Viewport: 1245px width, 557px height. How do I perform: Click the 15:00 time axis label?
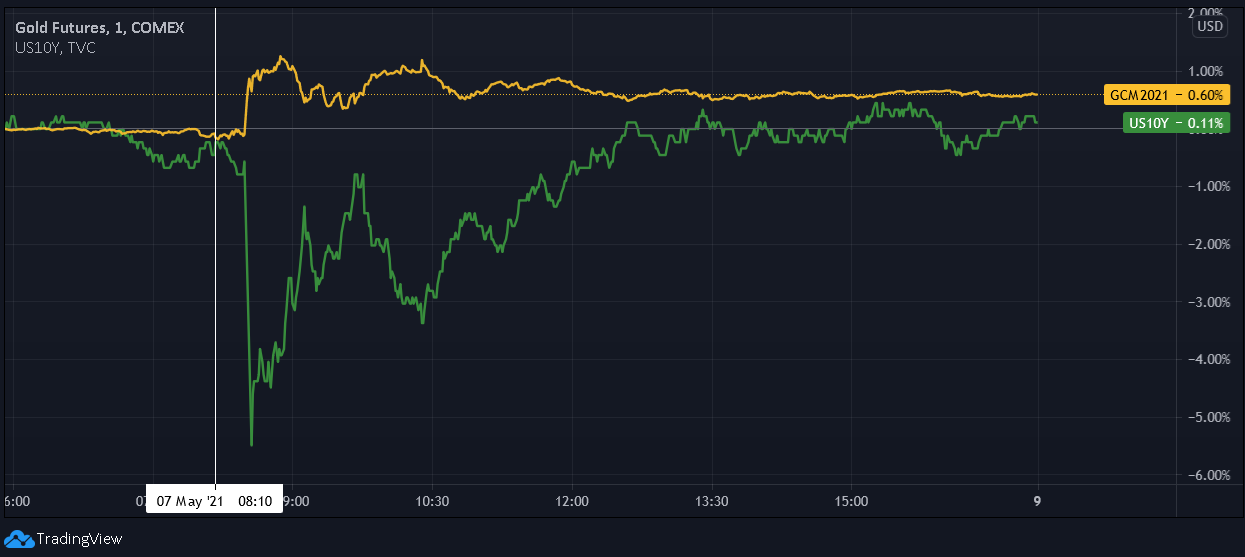(x=850, y=500)
